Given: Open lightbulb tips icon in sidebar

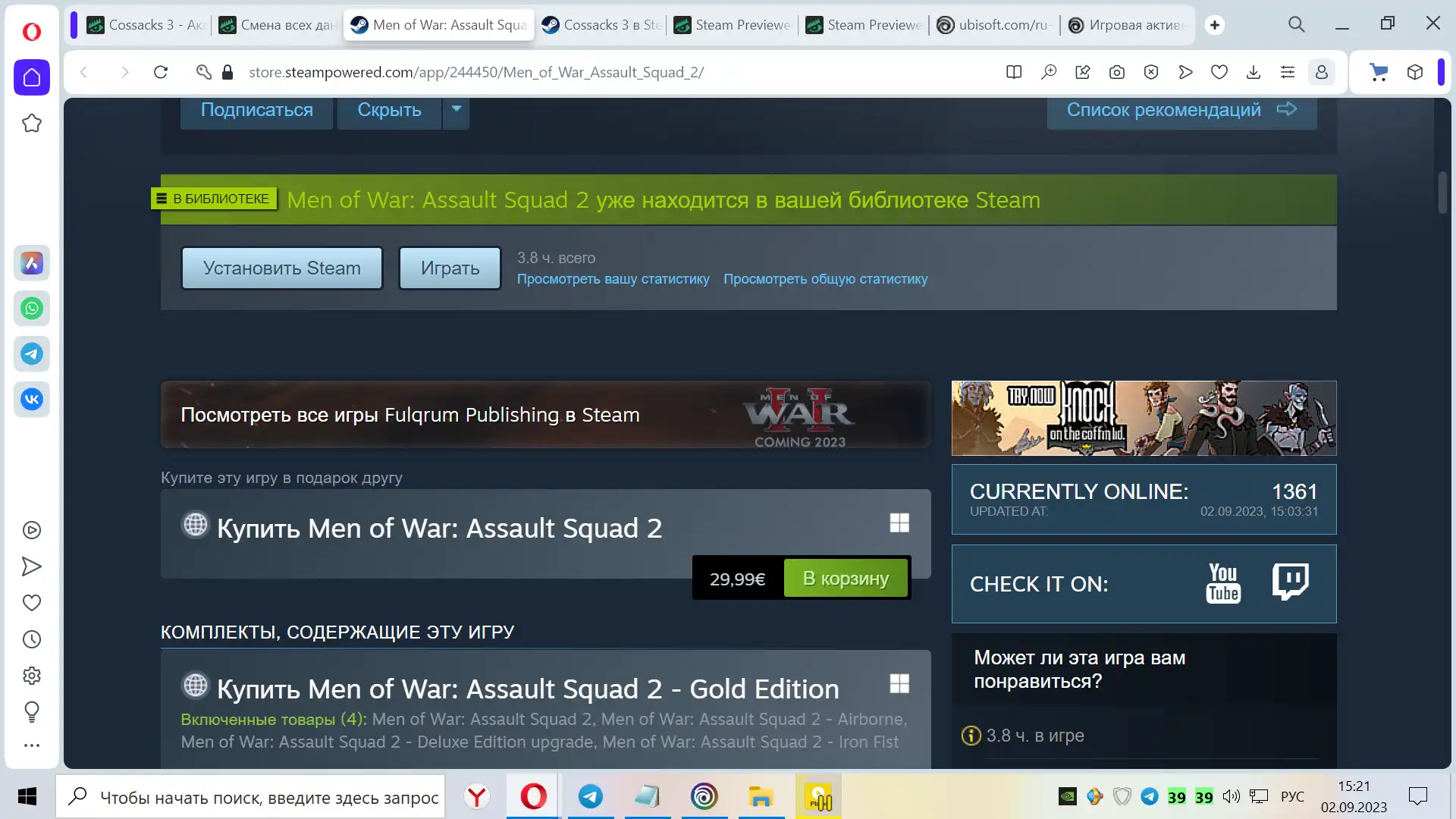Looking at the screenshot, I should [32, 711].
